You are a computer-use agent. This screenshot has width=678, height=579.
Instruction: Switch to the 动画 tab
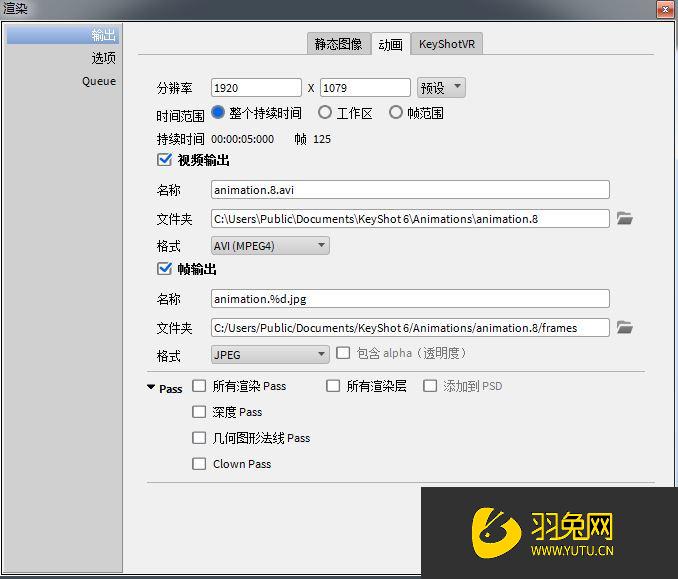tap(390, 44)
